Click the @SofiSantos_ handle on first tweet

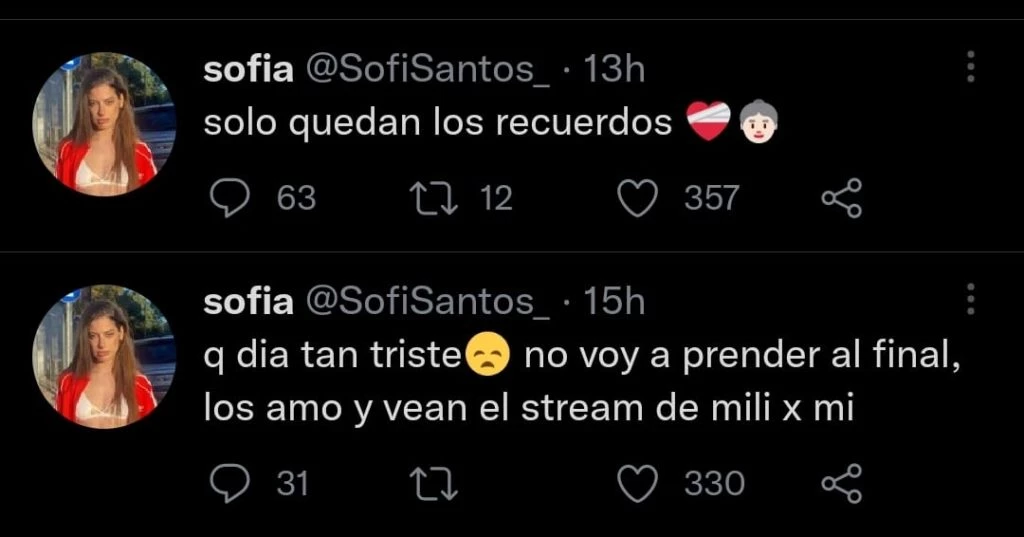coord(426,70)
